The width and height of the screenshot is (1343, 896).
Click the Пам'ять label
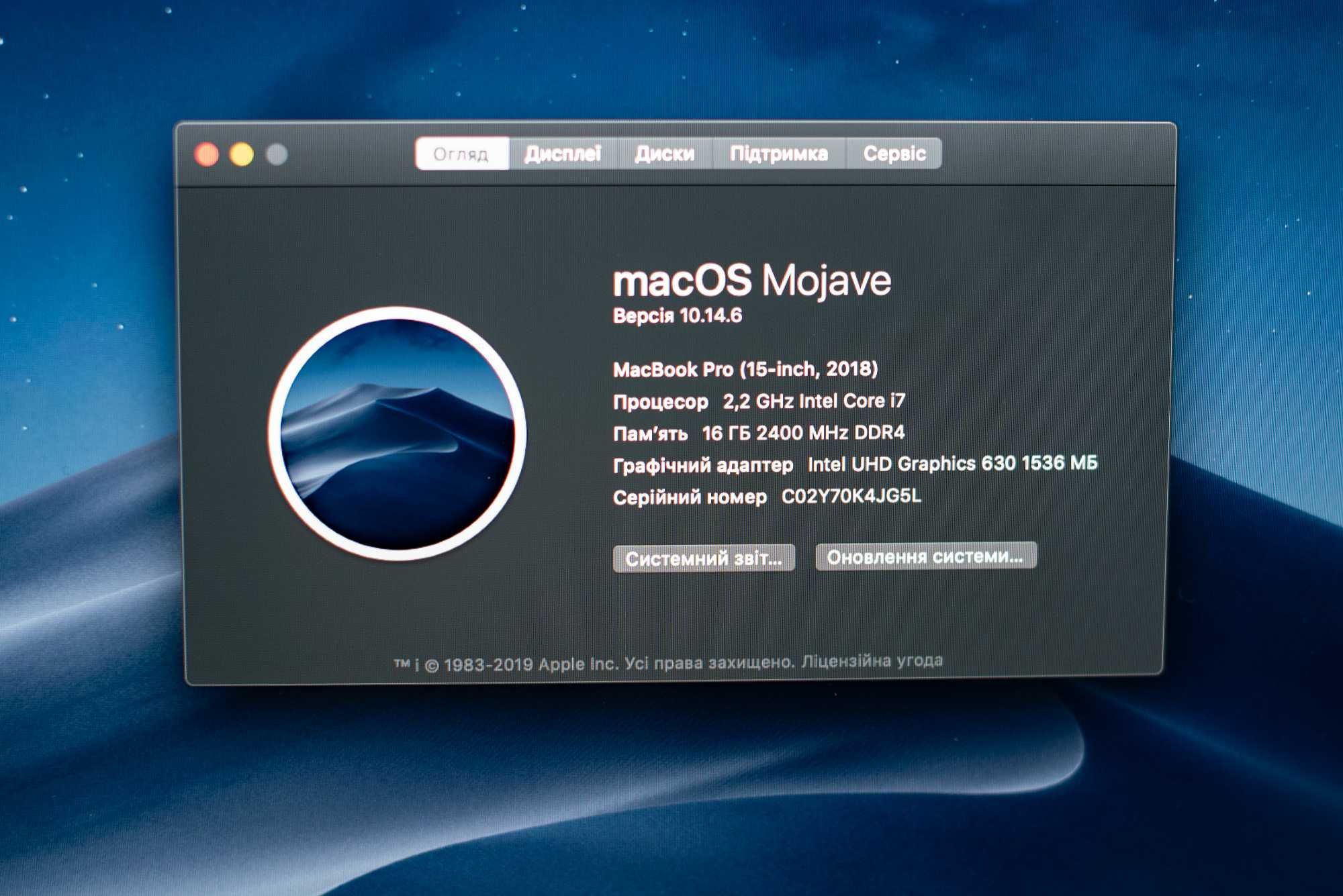tap(650, 434)
